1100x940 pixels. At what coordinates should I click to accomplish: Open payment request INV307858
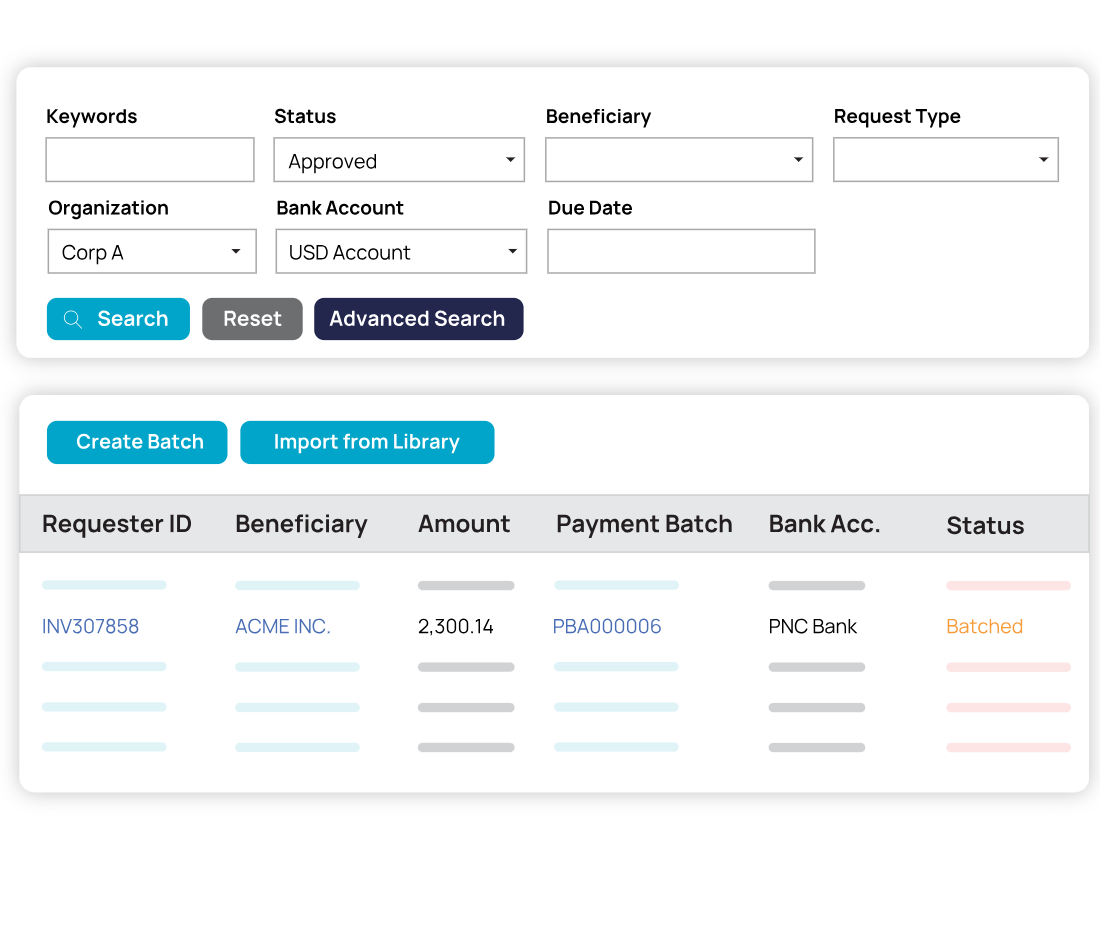[90, 626]
